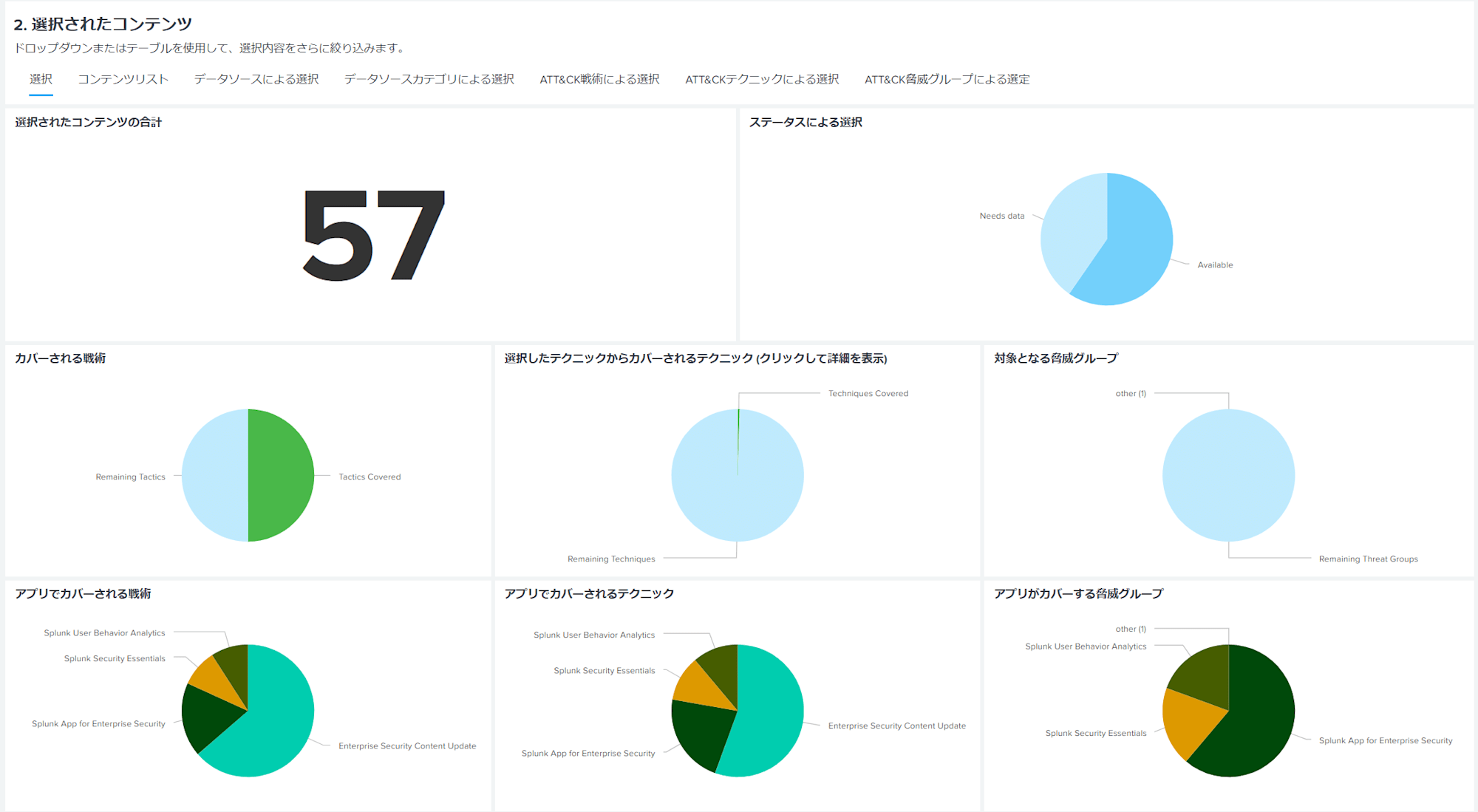The width and height of the screenshot is (1478, 812).
Task: Open the ATT&CKテクニックによる選択 tab
Action: (762, 79)
